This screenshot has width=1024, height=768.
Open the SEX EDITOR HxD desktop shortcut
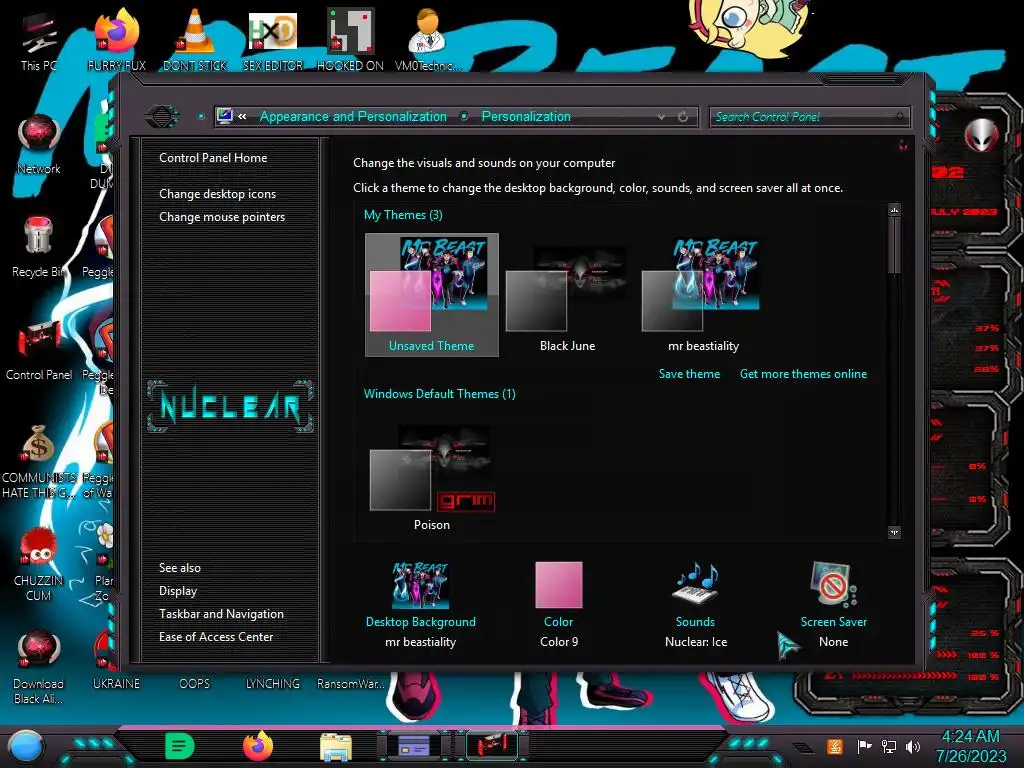pos(273,39)
